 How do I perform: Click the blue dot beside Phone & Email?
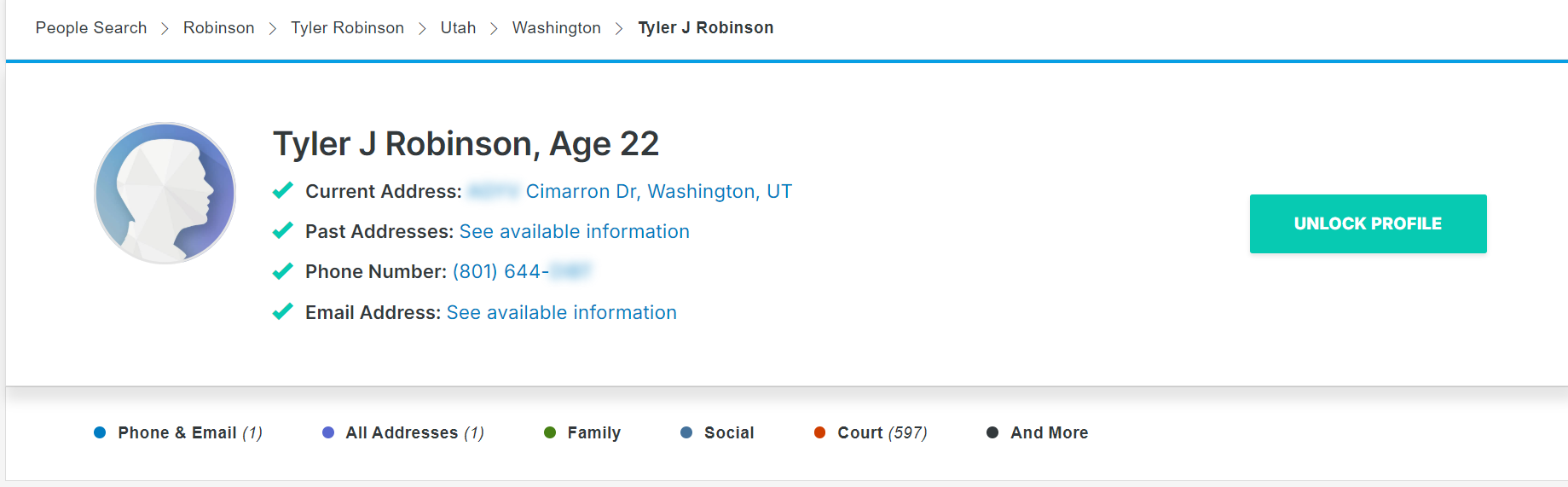tap(100, 432)
